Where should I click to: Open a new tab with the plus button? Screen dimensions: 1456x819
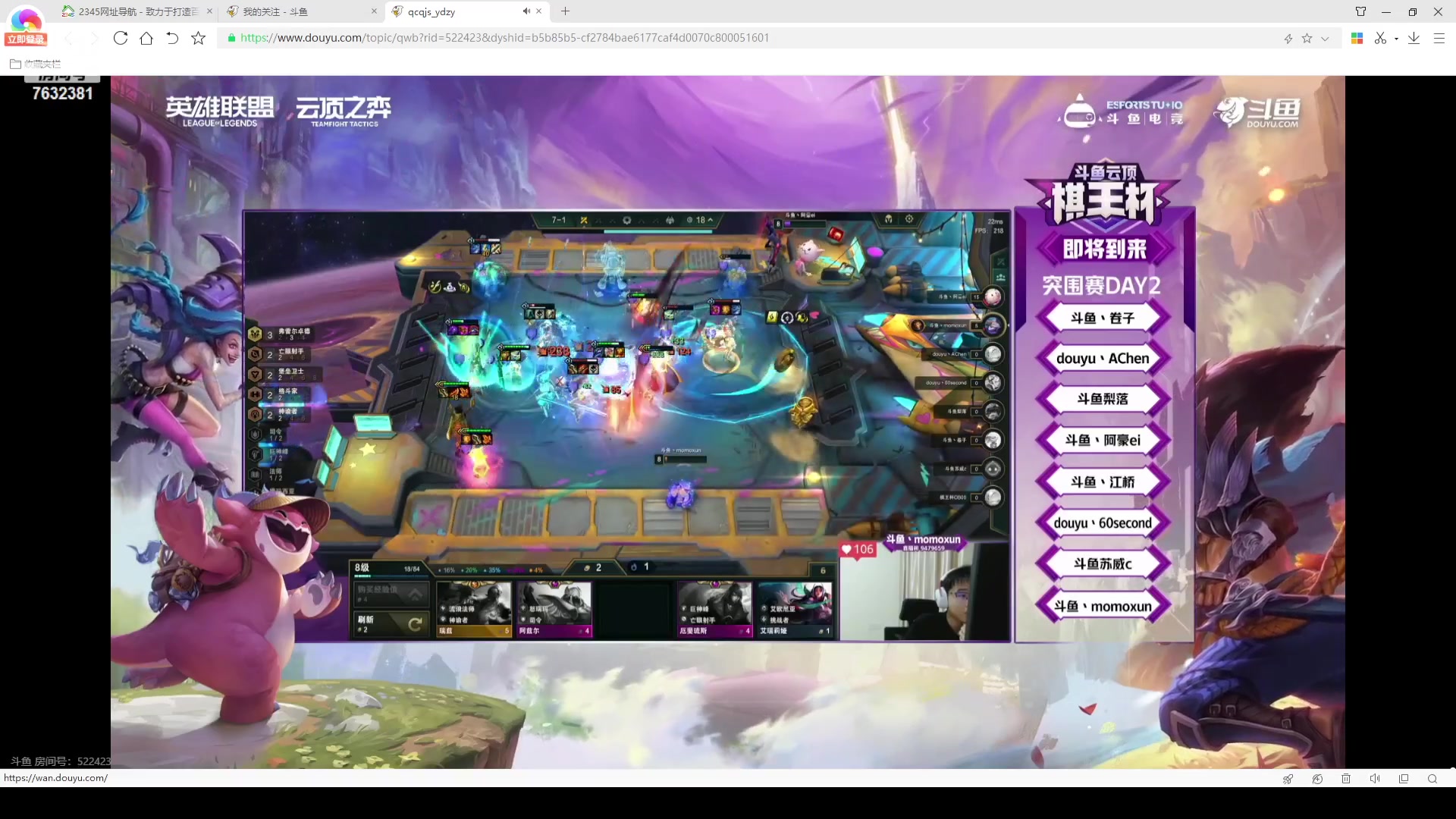[x=565, y=11]
